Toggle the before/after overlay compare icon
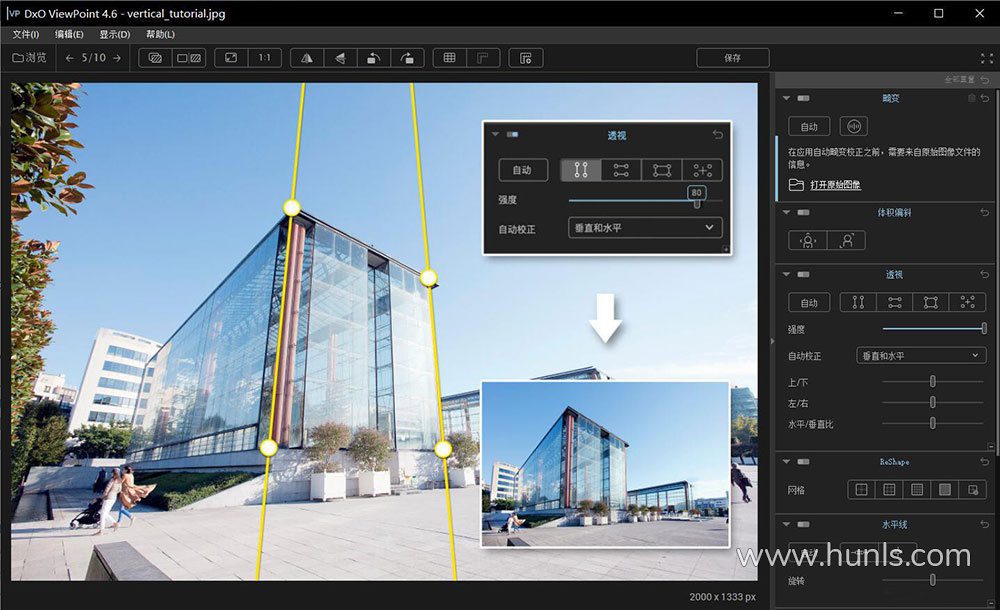Image resolution: width=1000 pixels, height=610 pixels. (x=155, y=58)
